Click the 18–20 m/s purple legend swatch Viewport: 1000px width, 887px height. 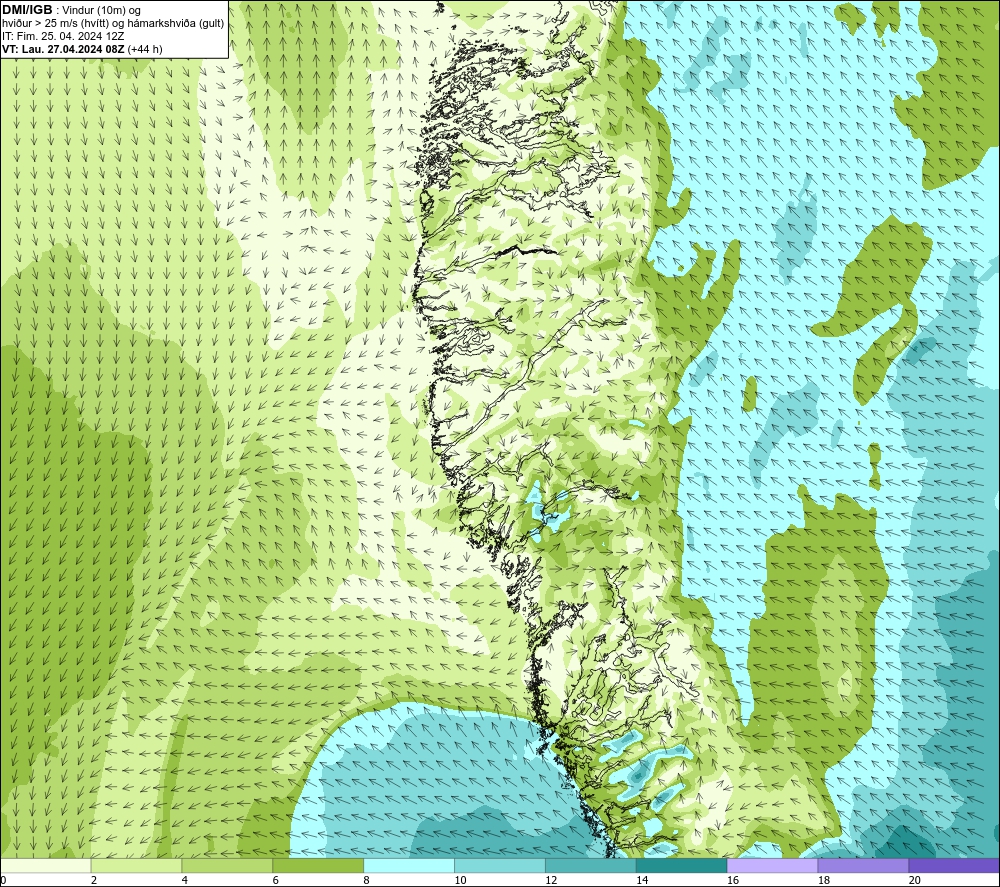tap(863, 865)
